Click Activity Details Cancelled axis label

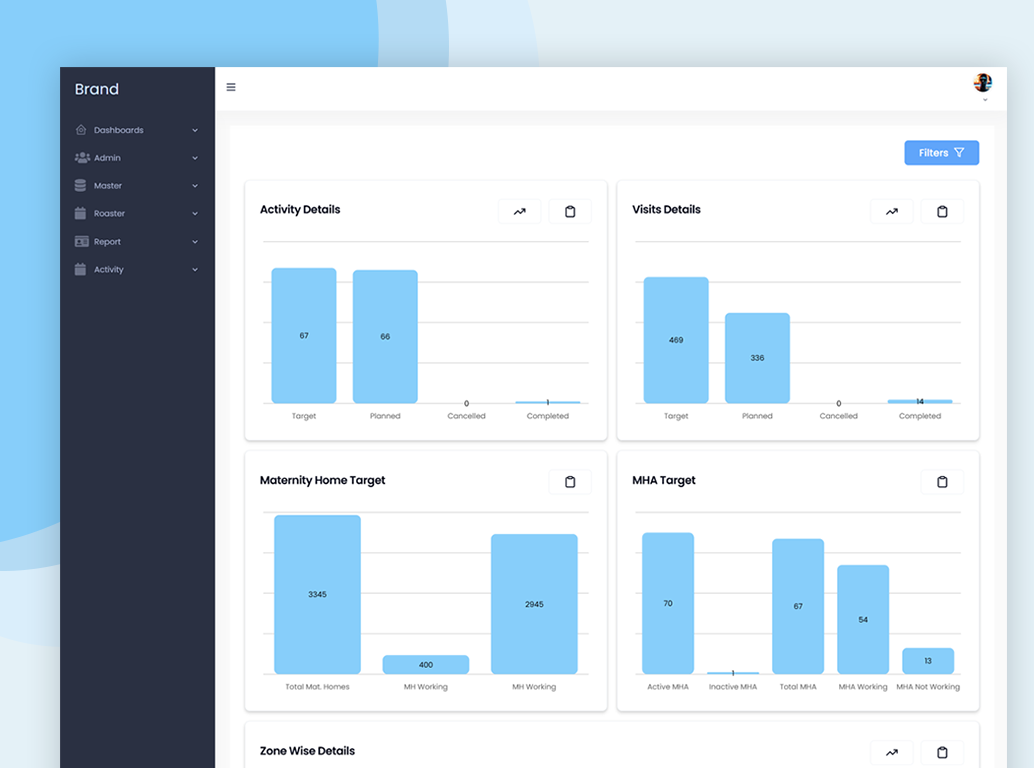point(466,416)
